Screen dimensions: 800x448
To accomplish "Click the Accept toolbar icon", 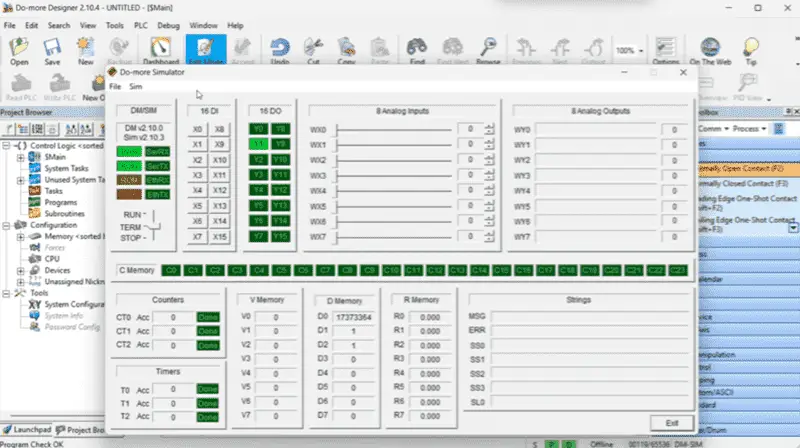I will [x=242, y=51].
